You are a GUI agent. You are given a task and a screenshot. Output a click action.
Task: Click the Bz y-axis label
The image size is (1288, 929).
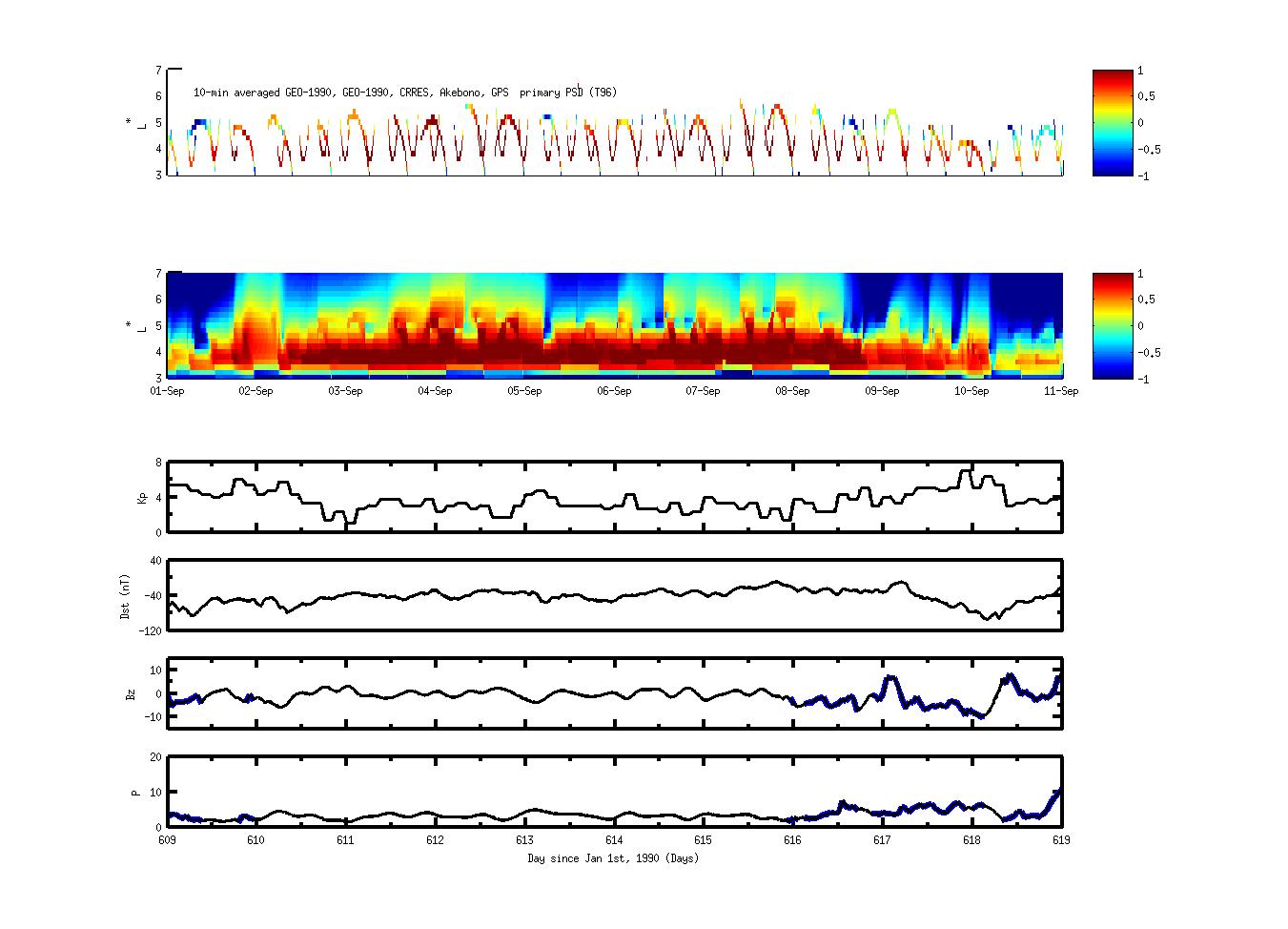130,693
